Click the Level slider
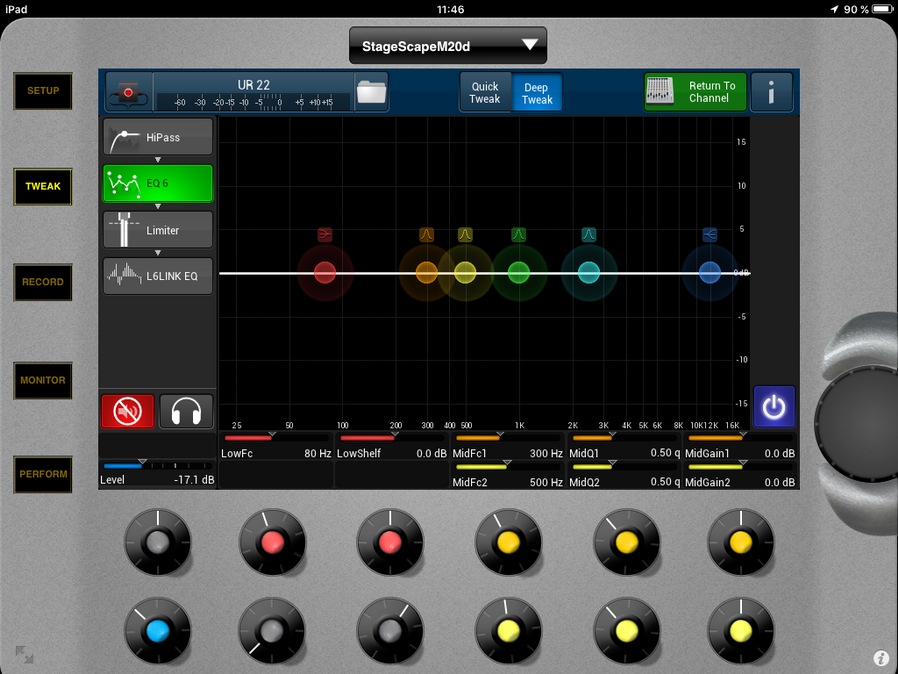898x674 pixels. pyautogui.click(x=157, y=466)
